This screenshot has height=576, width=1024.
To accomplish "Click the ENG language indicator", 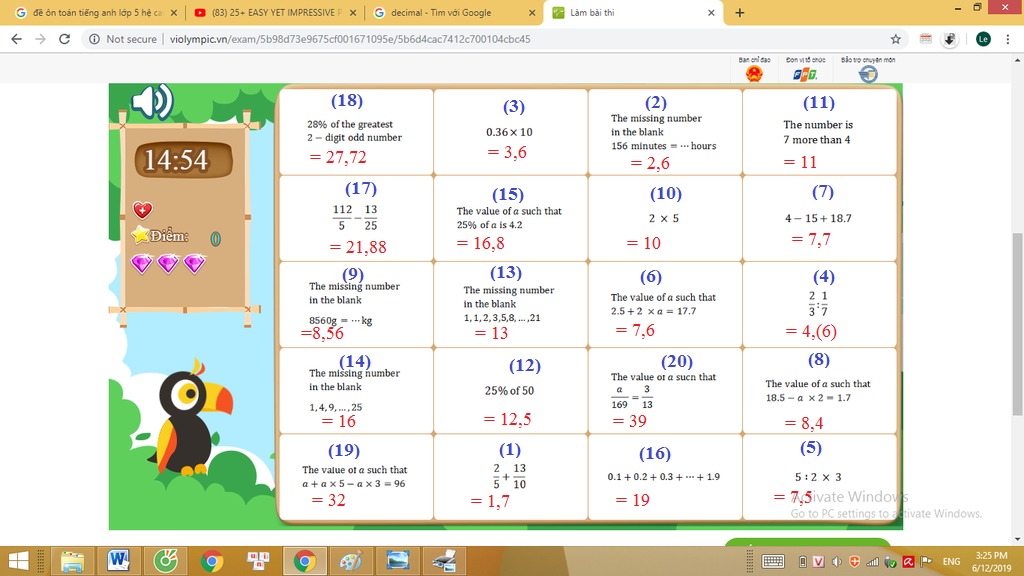I will point(952,562).
